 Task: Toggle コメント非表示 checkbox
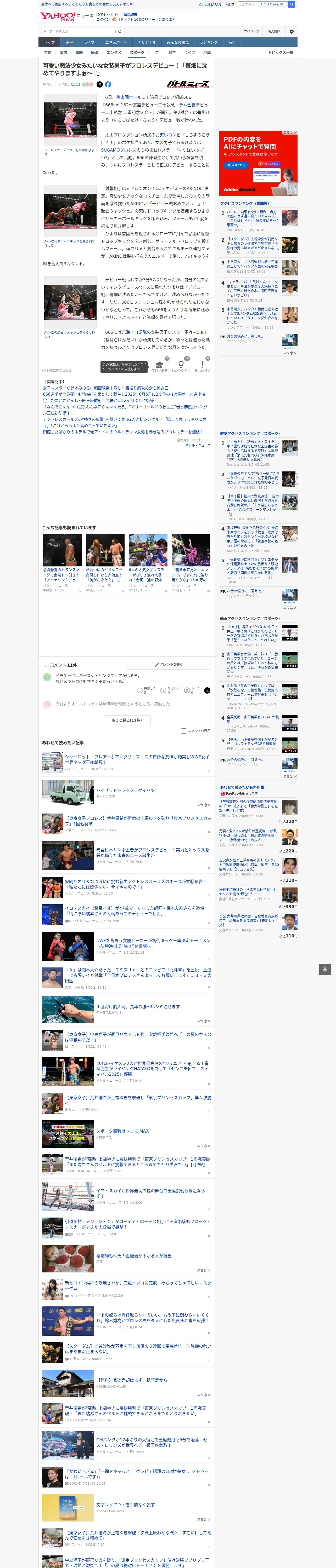point(183,731)
